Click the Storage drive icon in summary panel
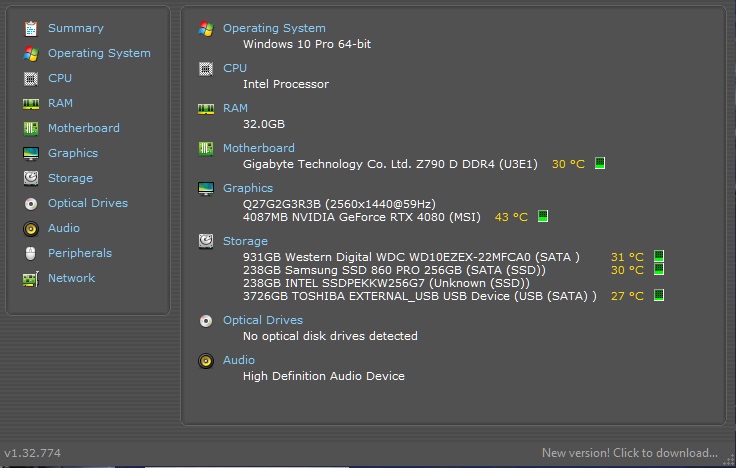736x468 pixels. [x=206, y=241]
